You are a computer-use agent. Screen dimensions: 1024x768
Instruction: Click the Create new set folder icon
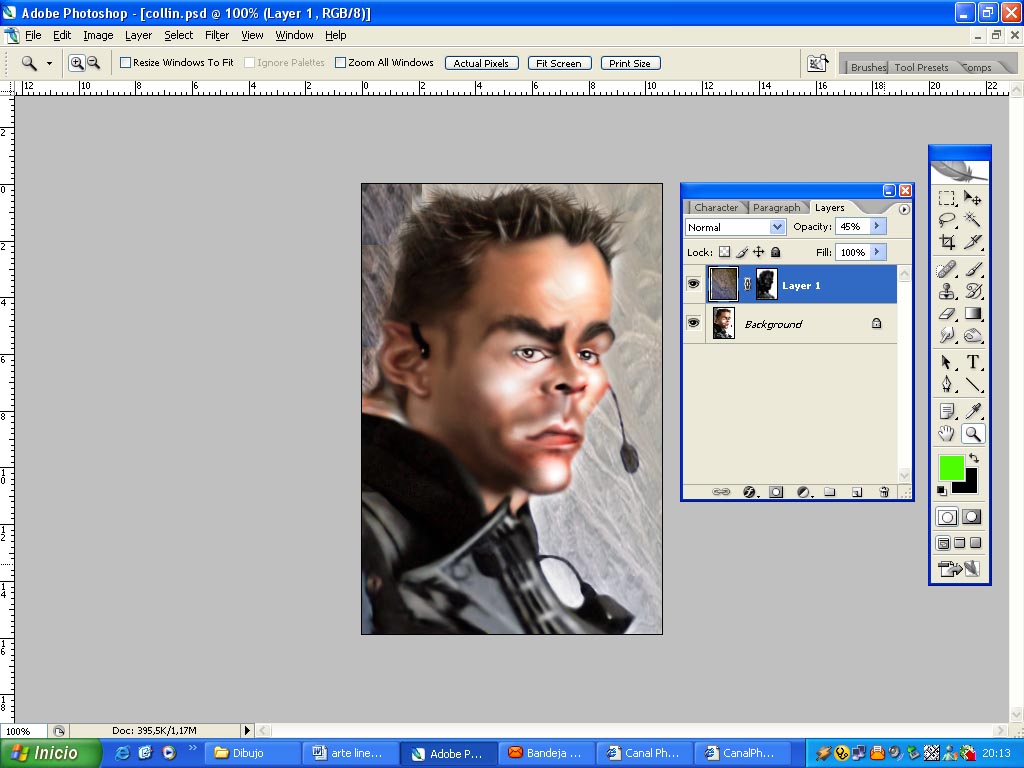(x=829, y=492)
